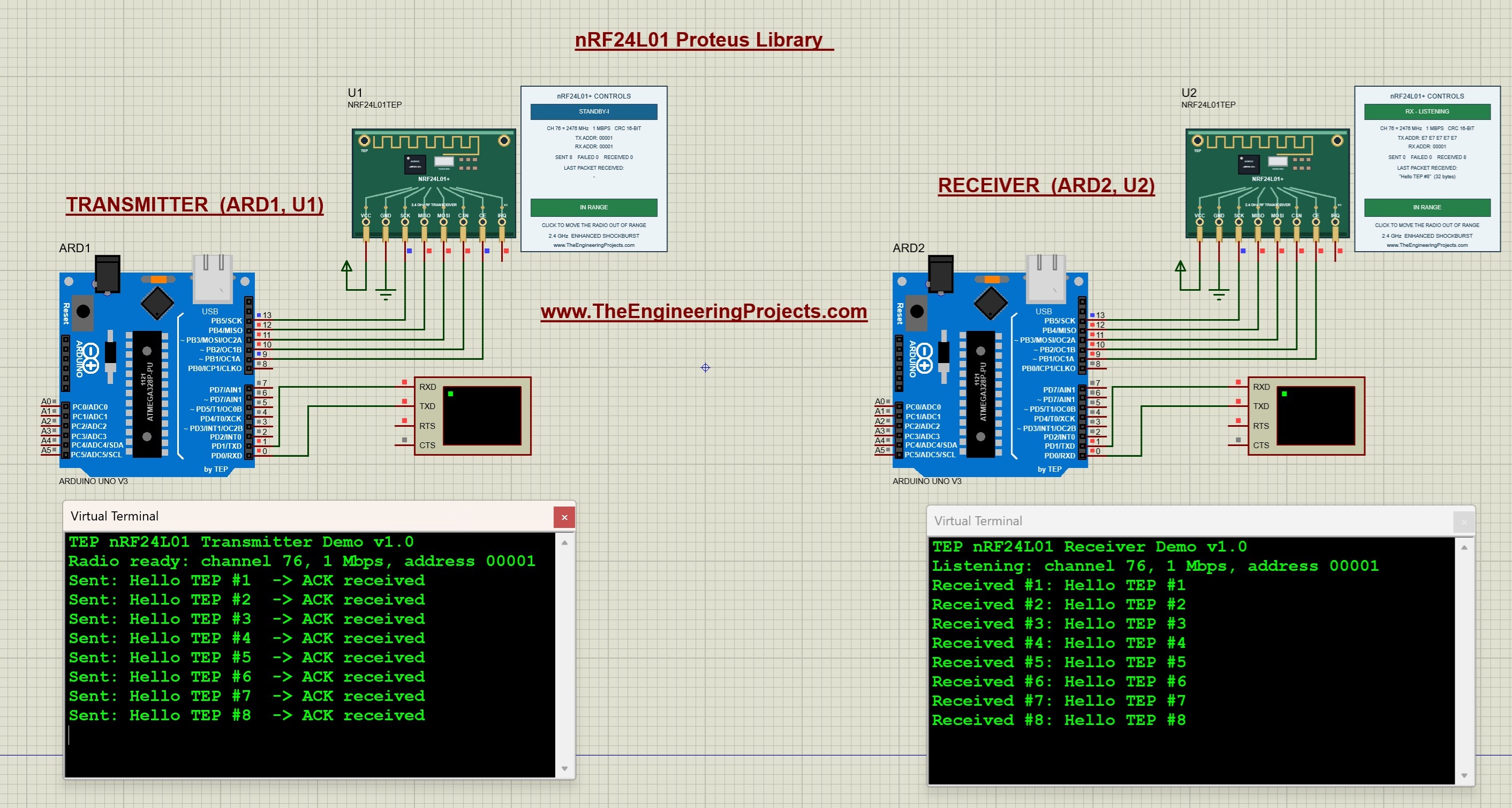Screen dimensions: 1512x808
Task: Select the U1 nRF24L01 module board
Action: (x=434, y=183)
